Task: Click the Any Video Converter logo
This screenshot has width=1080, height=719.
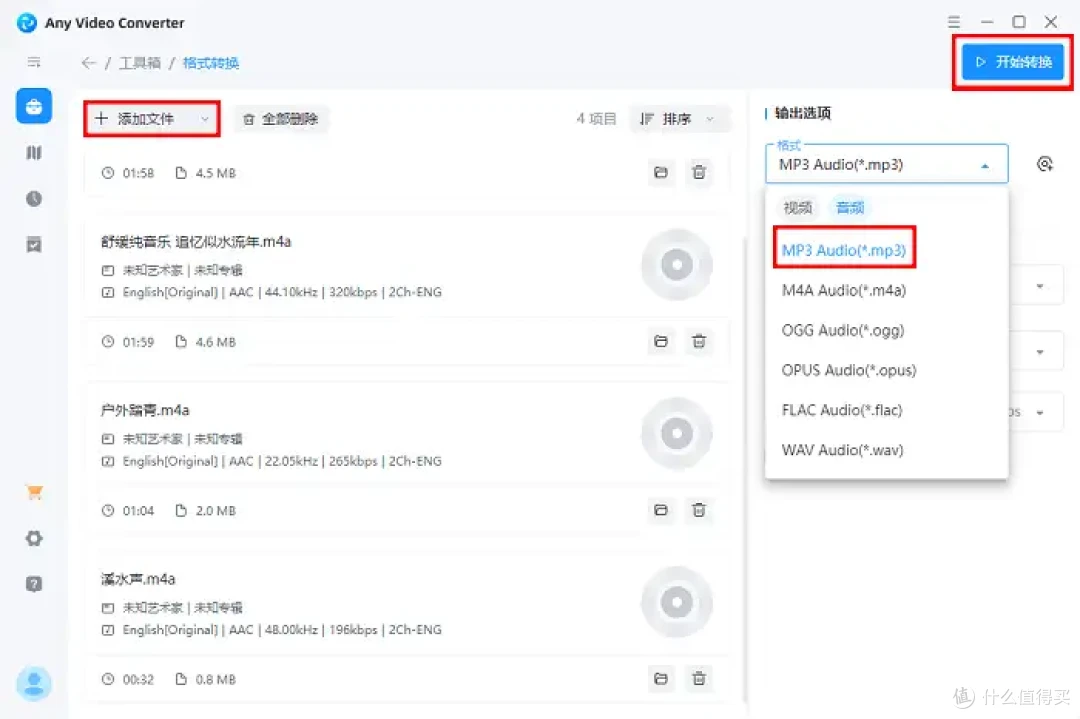Action: pos(27,23)
